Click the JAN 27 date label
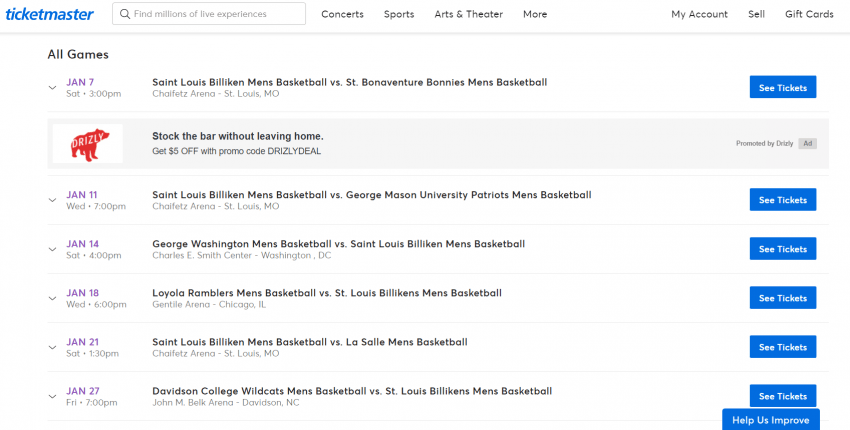 click(82, 391)
